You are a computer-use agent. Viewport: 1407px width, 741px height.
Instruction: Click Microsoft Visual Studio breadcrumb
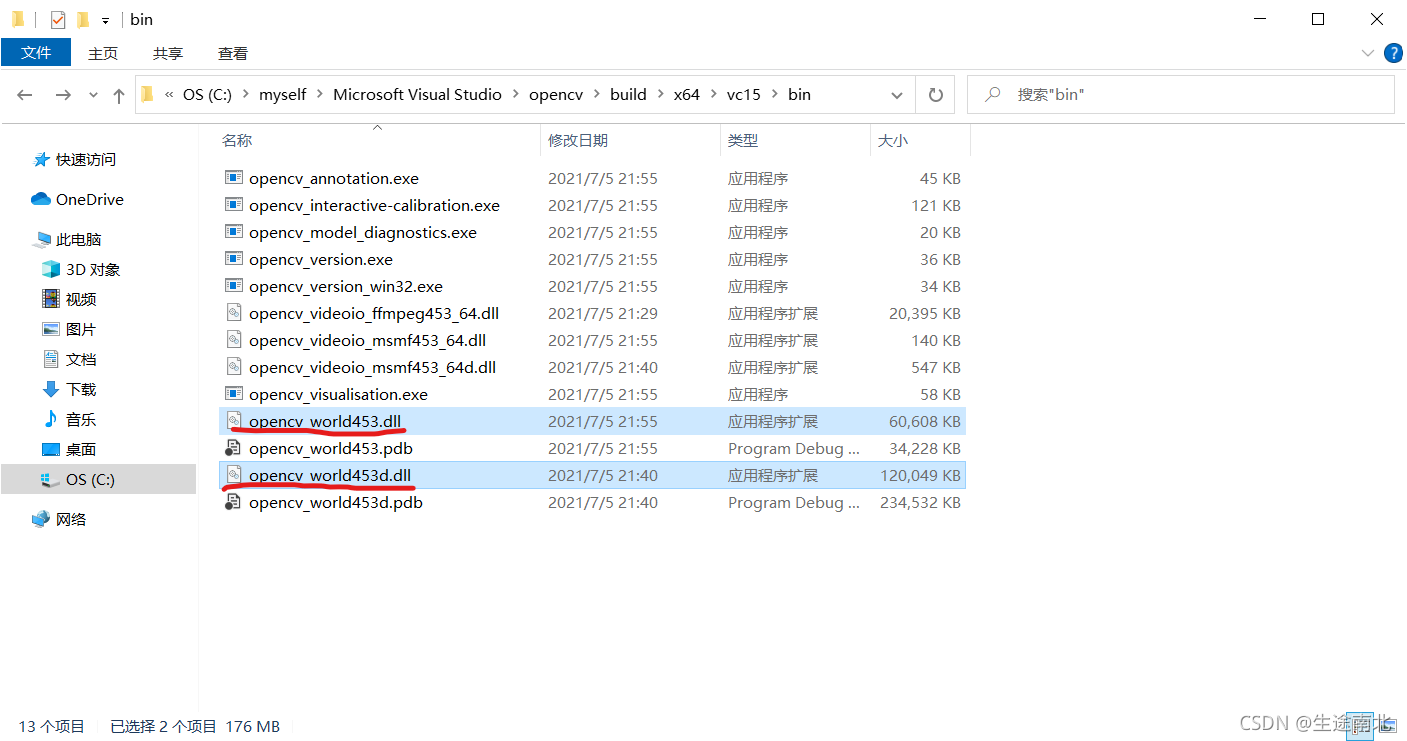pyautogui.click(x=417, y=94)
